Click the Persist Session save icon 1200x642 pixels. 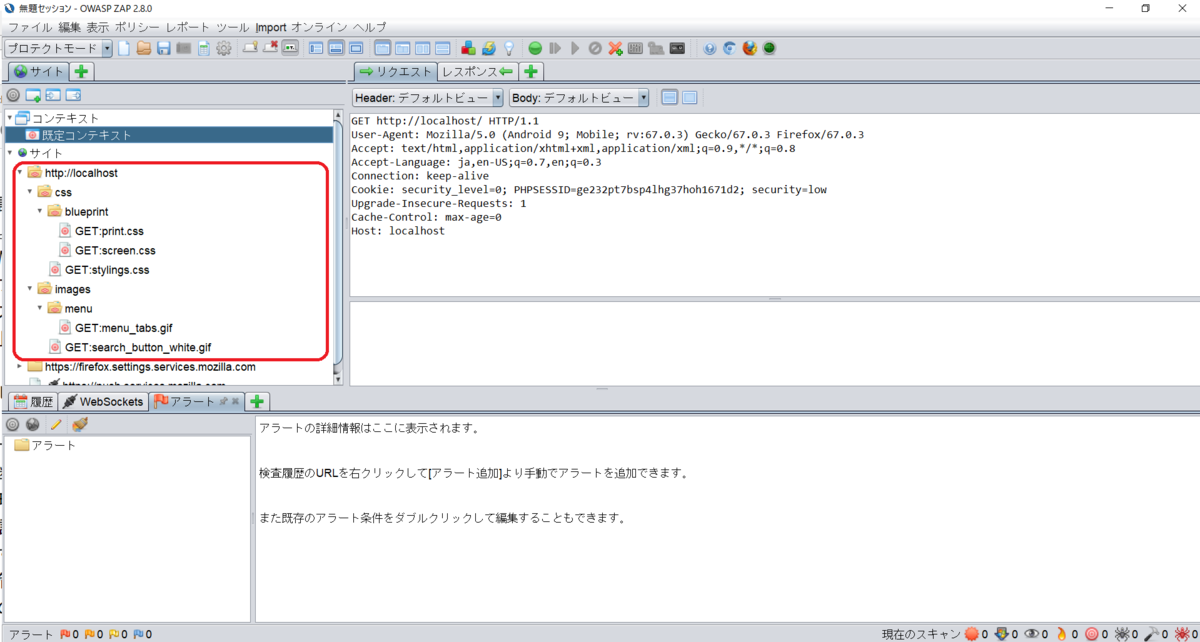point(163,48)
